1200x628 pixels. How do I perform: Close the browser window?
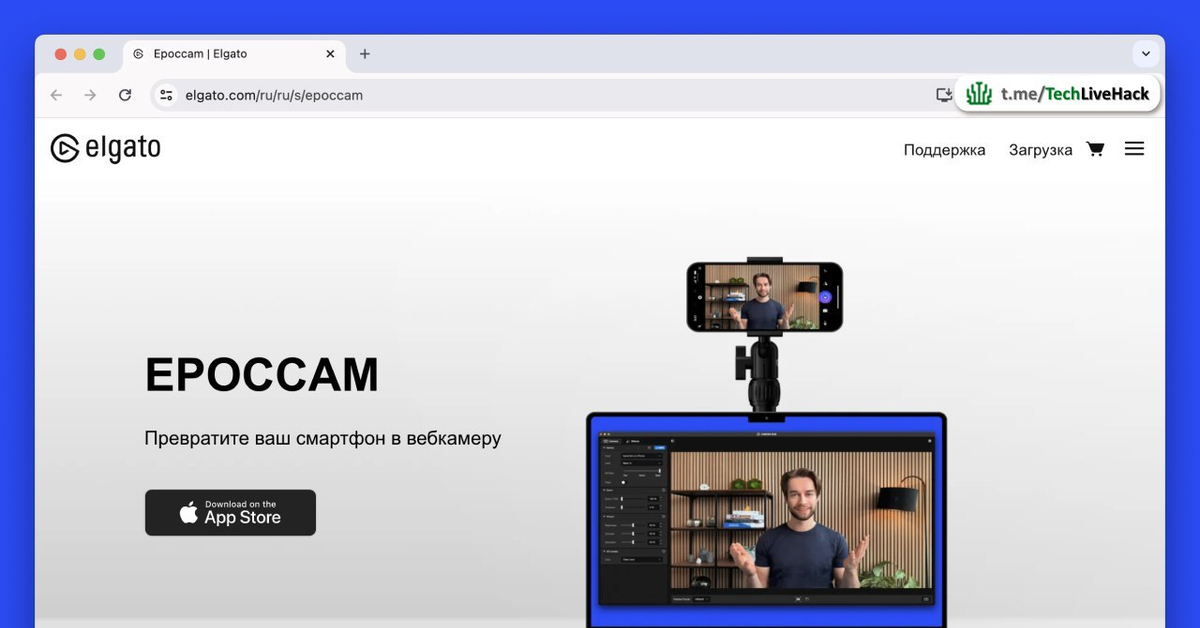61,54
